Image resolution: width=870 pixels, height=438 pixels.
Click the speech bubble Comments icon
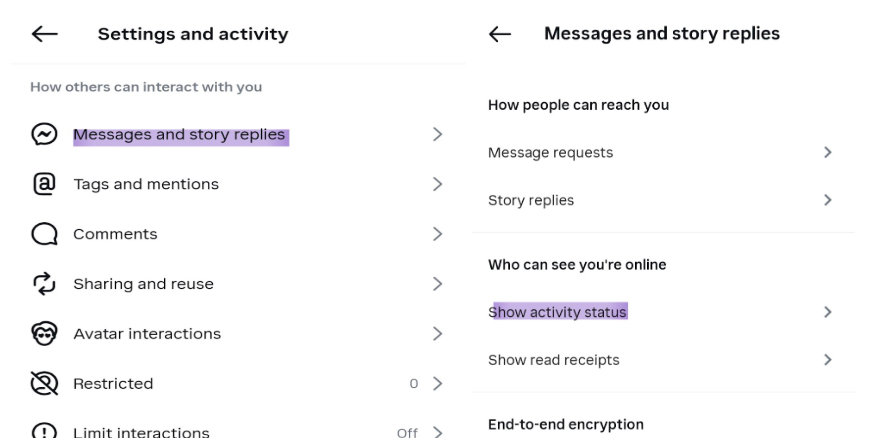coord(43,234)
